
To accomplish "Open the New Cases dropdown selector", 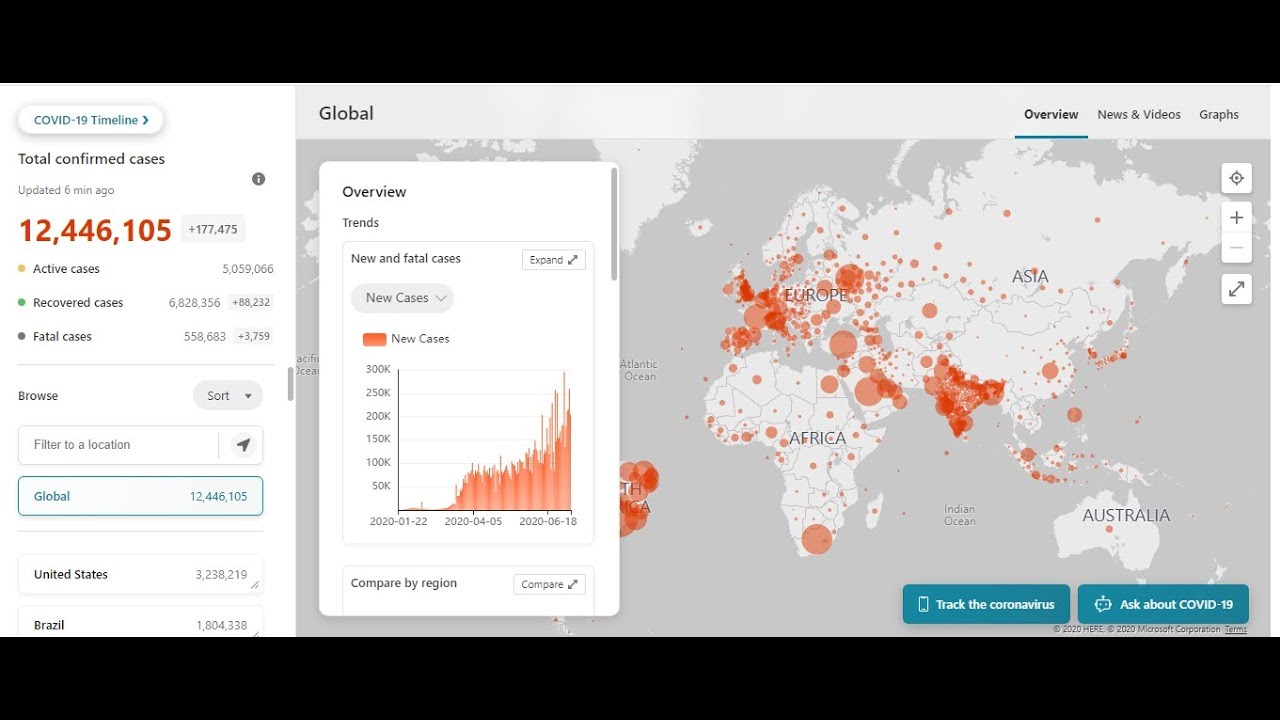I will pos(402,298).
